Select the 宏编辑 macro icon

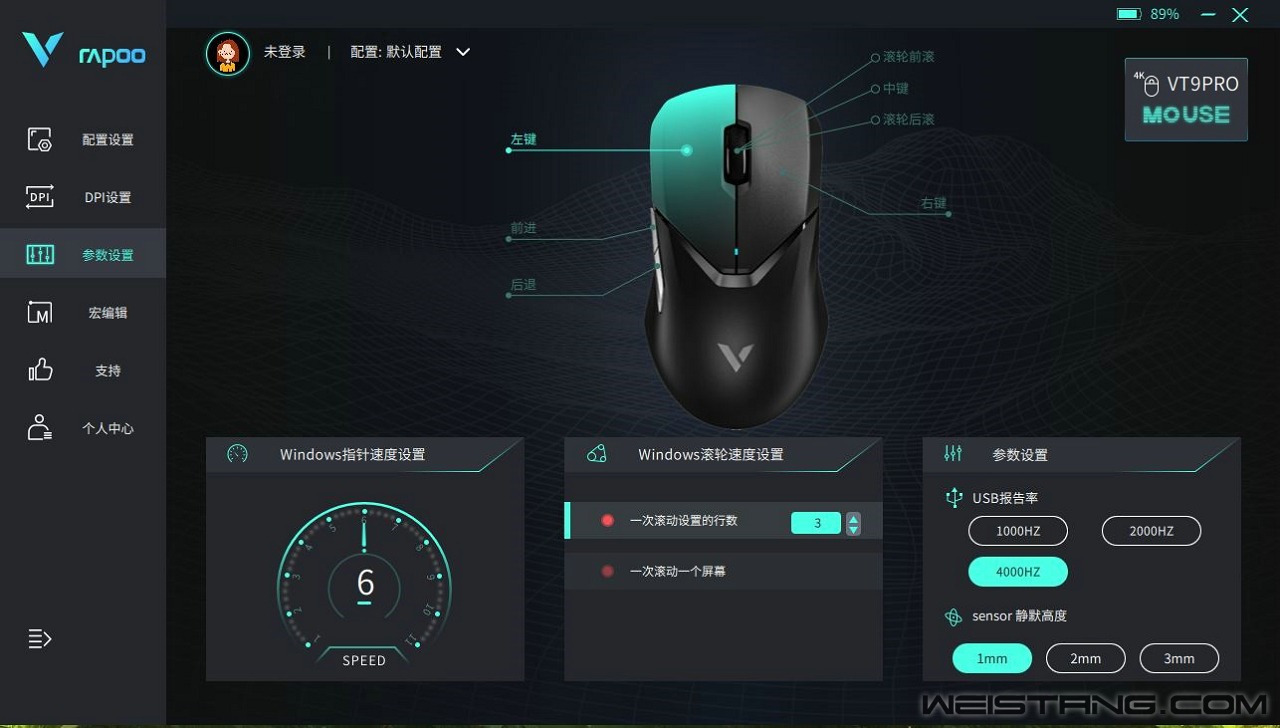(40, 312)
